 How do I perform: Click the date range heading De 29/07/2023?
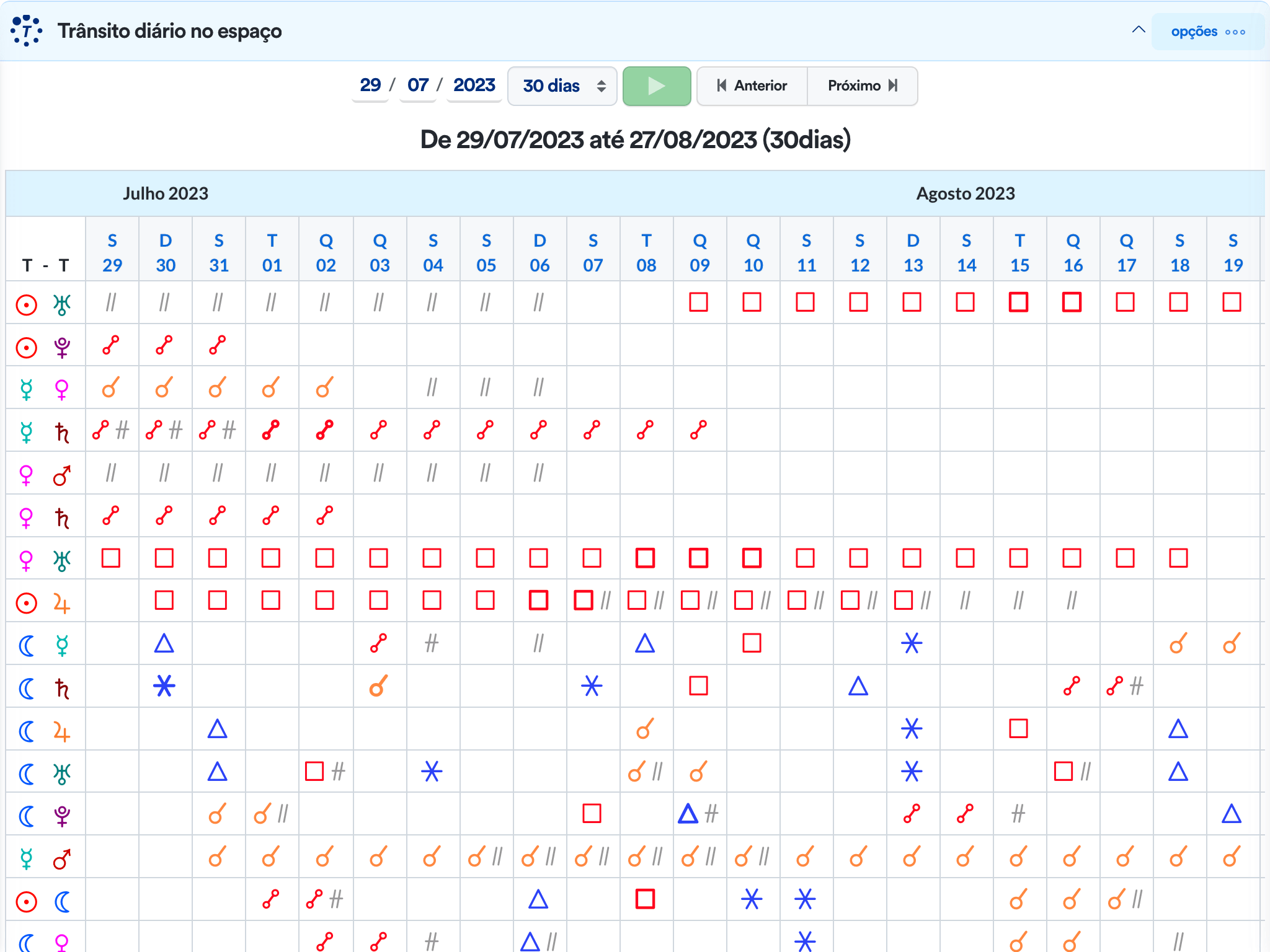(635, 139)
